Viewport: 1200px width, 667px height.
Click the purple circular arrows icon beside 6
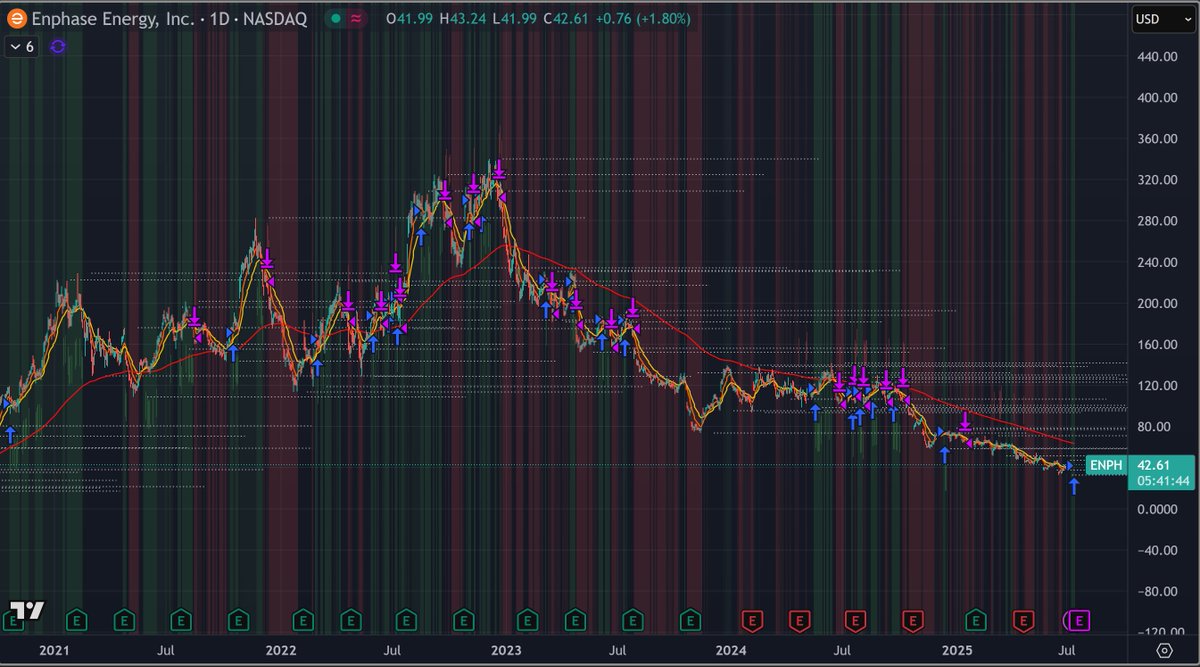pyautogui.click(x=57, y=46)
